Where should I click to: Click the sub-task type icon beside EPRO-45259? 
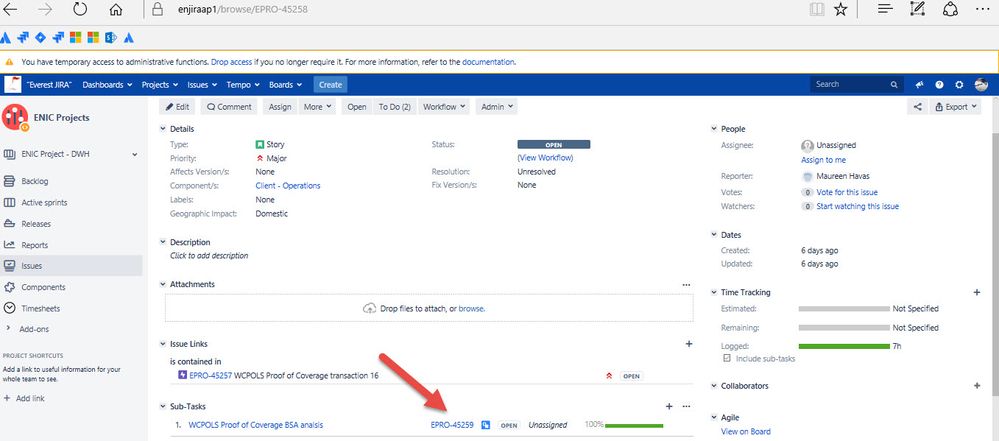pyautogui.click(x=485, y=425)
